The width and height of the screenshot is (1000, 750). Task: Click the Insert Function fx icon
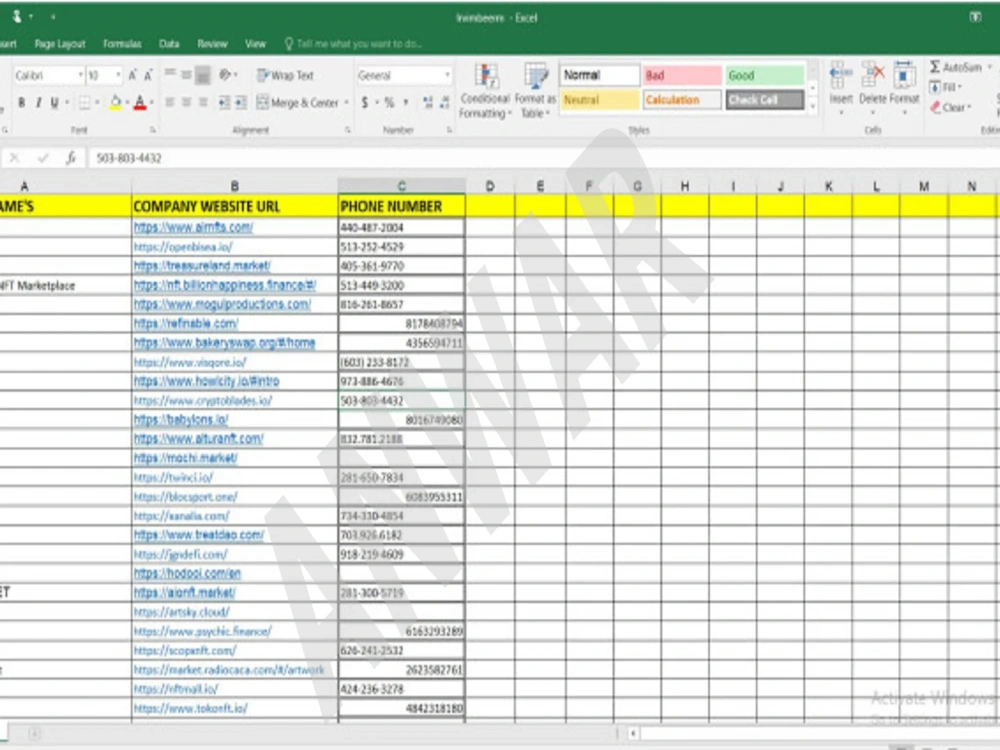click(71, 158)
